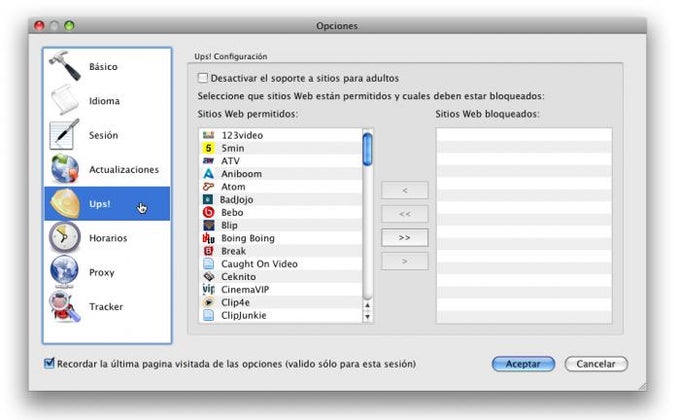The height and width of the screenshot is (420, 680).
Task: Switch to the Horarios section
Action: [x=107, y=237]
